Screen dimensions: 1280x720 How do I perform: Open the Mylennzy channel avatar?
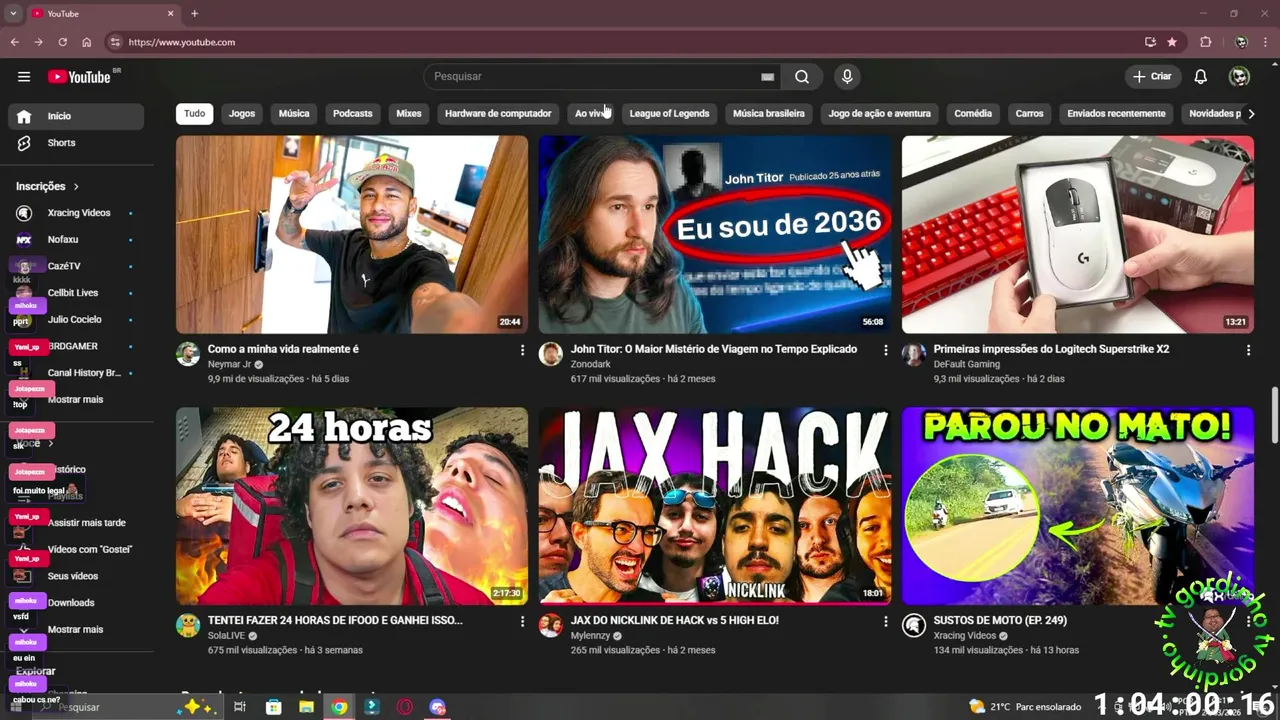[551, 625]
